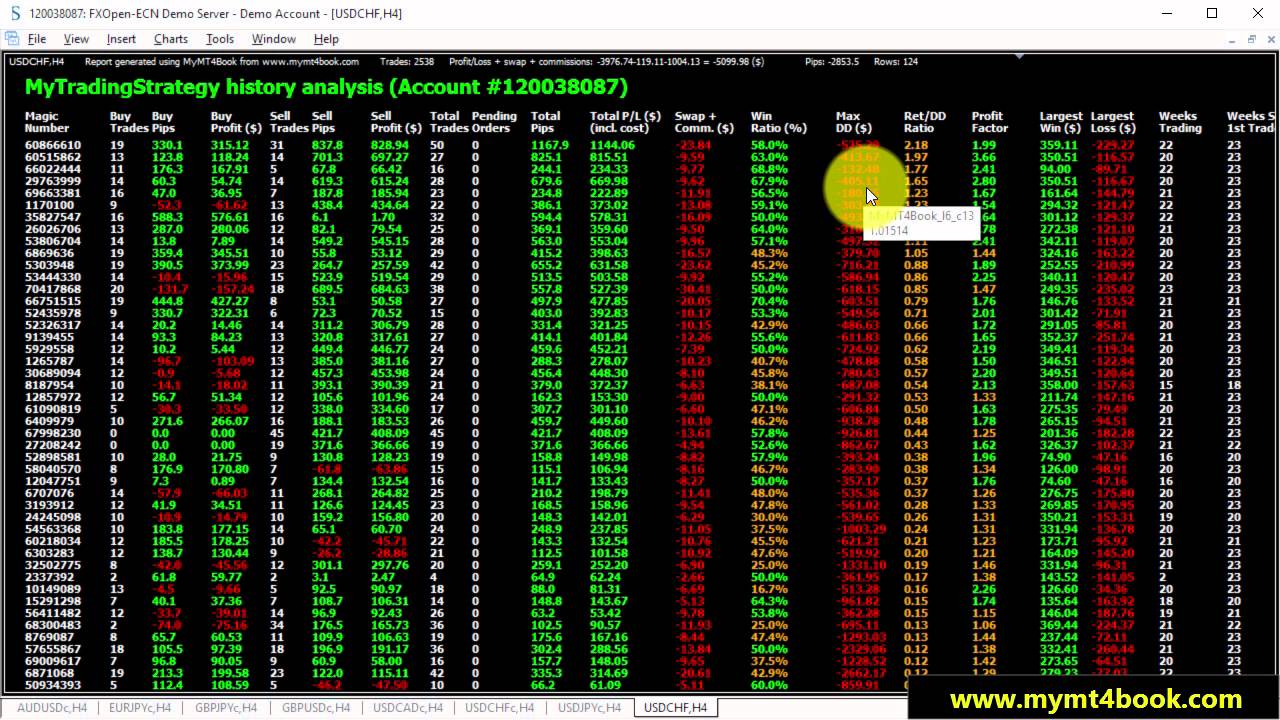Click the 'Buy Profit ($)' column header
This screenshot has height=720, width=1280.
tap(236, 122)
